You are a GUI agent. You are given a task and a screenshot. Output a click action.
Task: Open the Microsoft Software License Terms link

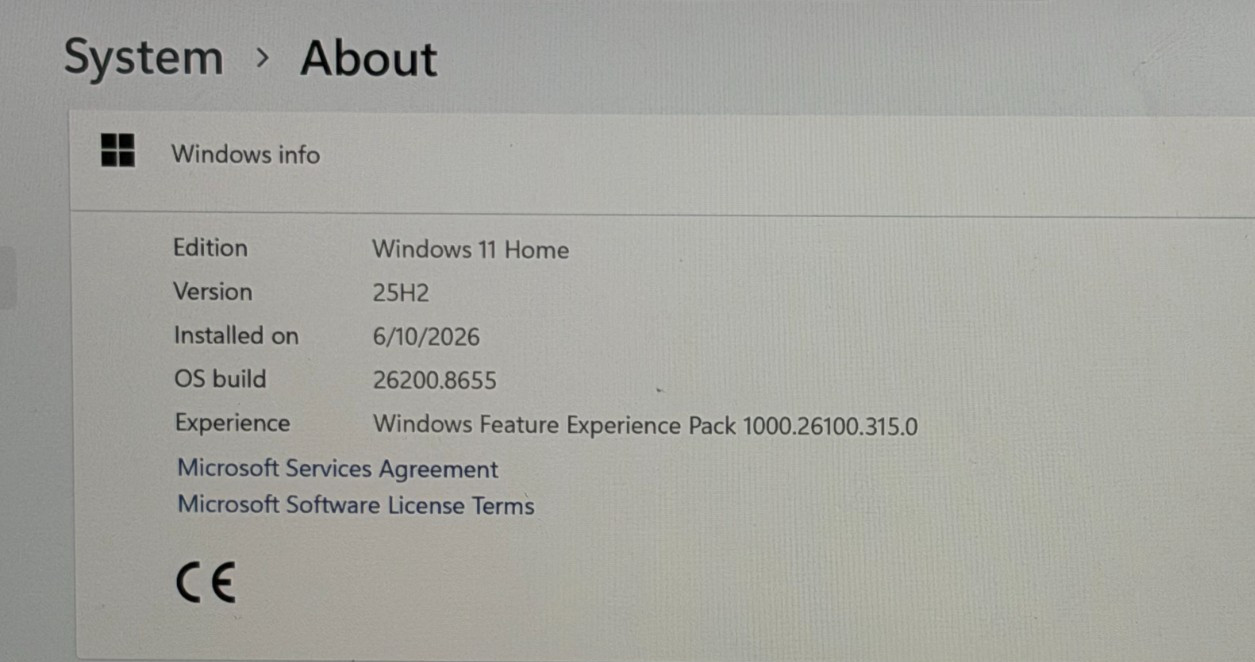[356, 505]
